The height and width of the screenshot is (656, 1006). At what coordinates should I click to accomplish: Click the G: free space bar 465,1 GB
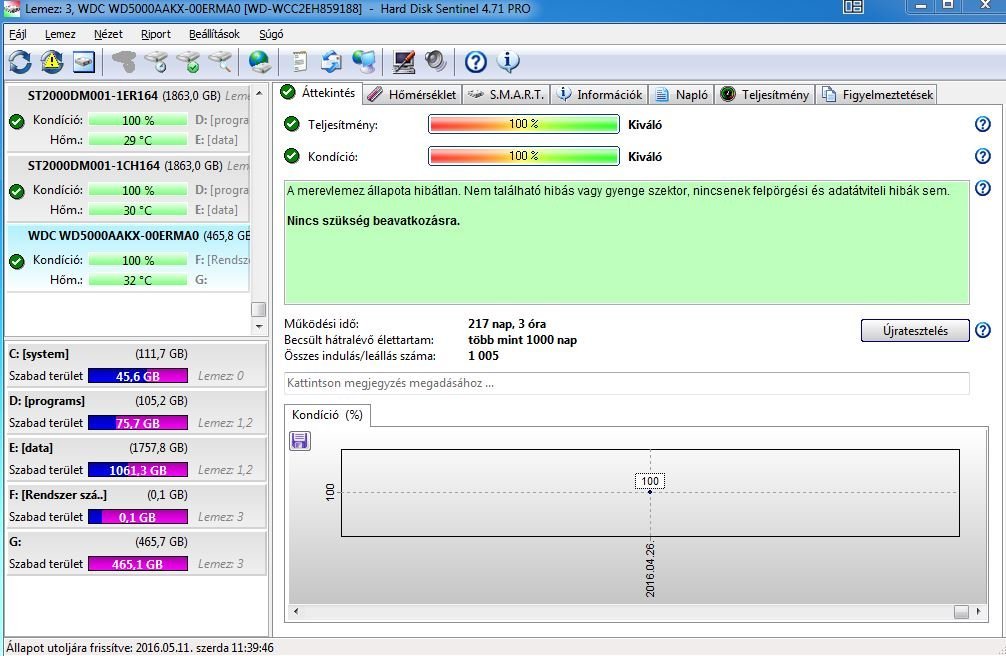point(138,564)
